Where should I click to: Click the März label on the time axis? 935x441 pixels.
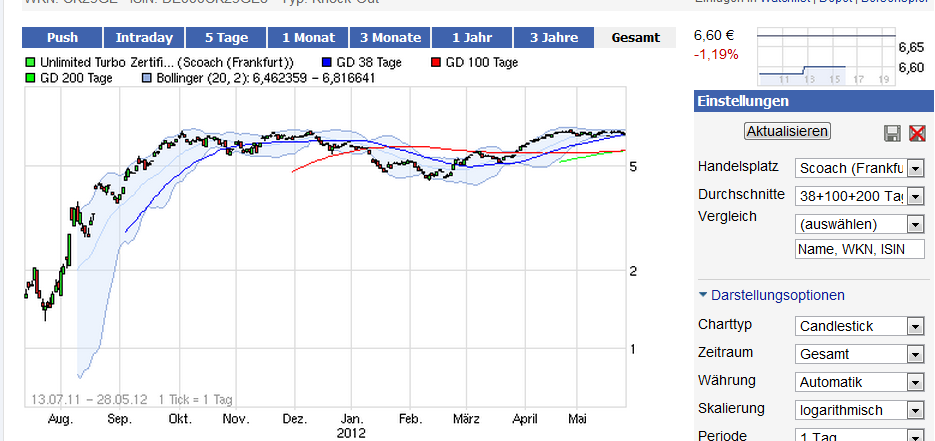[x=466, y=419]
